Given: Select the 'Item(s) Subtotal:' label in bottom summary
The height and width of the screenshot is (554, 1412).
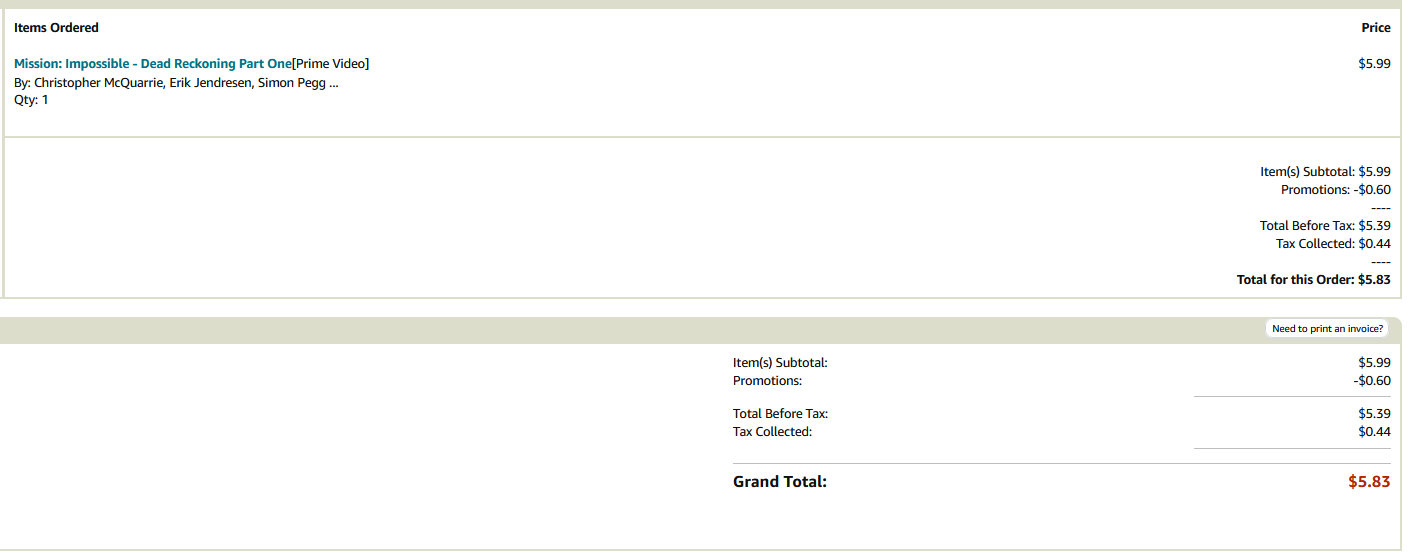Looking at the screenshot, I should (780, 363).
